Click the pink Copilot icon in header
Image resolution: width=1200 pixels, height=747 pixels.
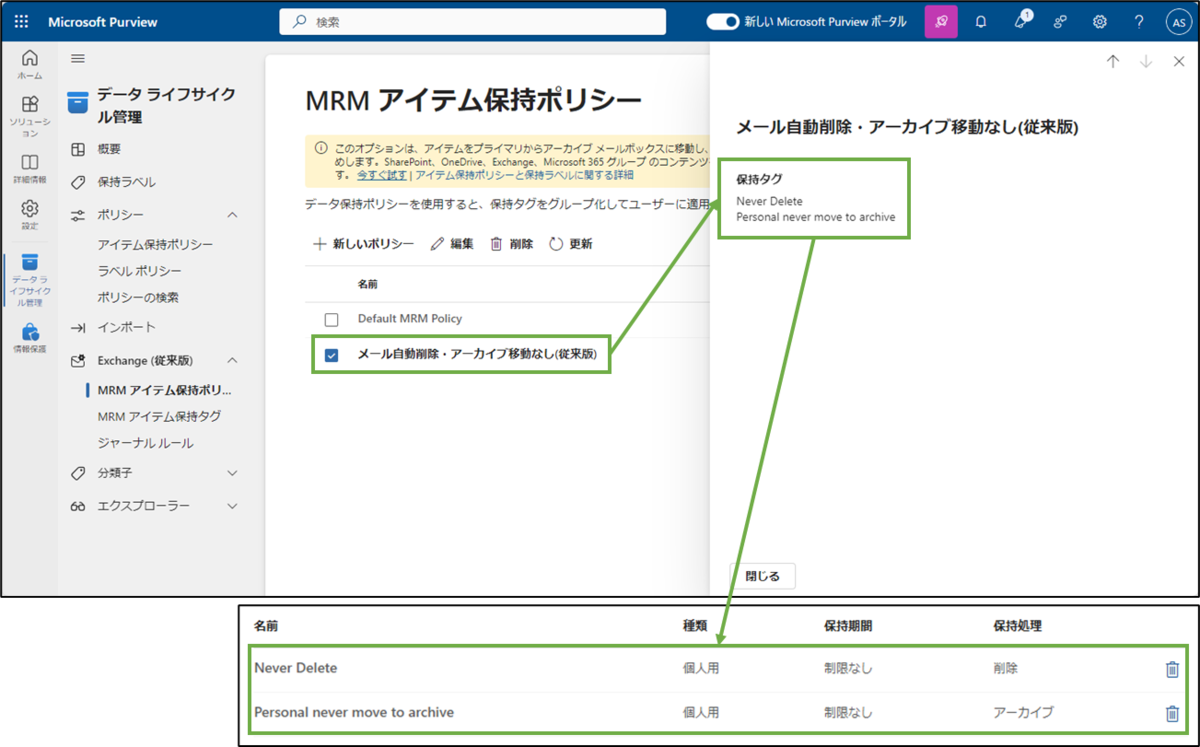pyautogui.click(x=941, y=21)
